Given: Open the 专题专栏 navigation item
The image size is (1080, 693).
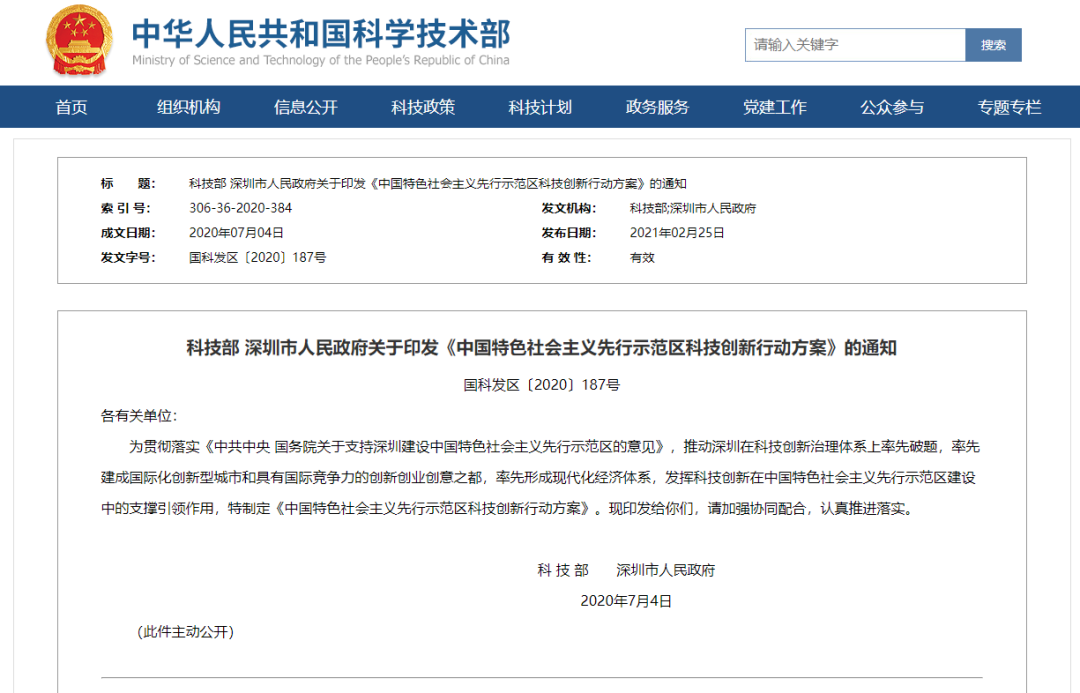Looking at the screenshot, I should coord(1009,107).
